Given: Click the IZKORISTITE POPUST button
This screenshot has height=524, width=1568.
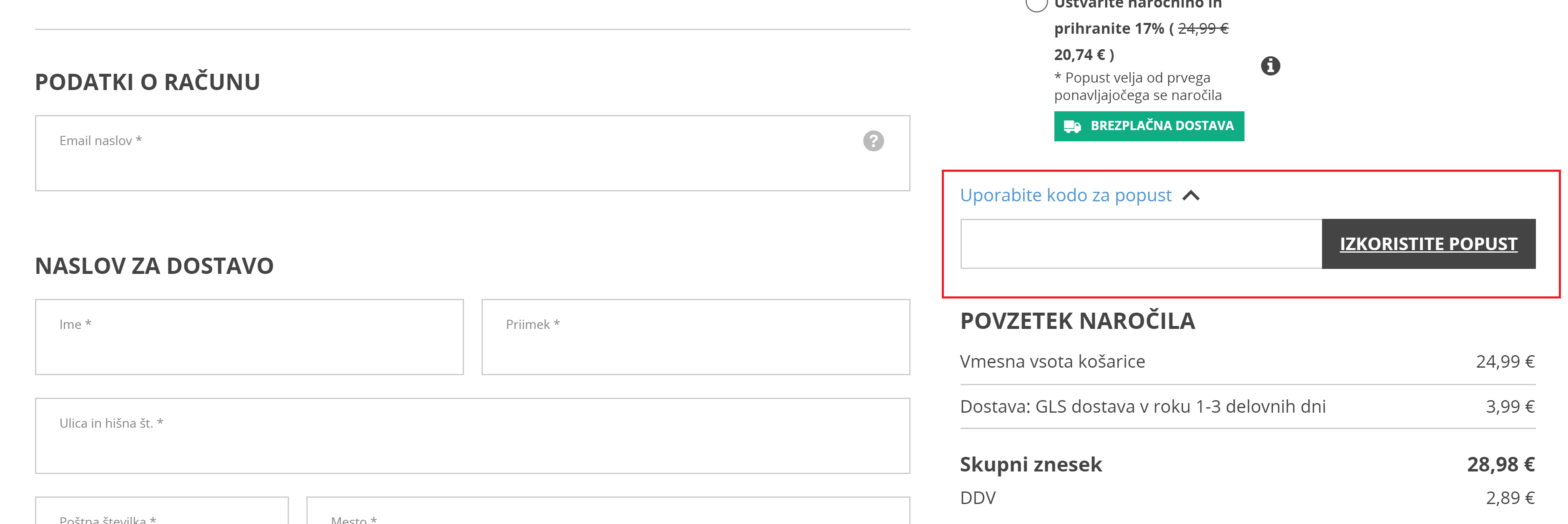Looking at the screenshot, I should (1428, 244).
